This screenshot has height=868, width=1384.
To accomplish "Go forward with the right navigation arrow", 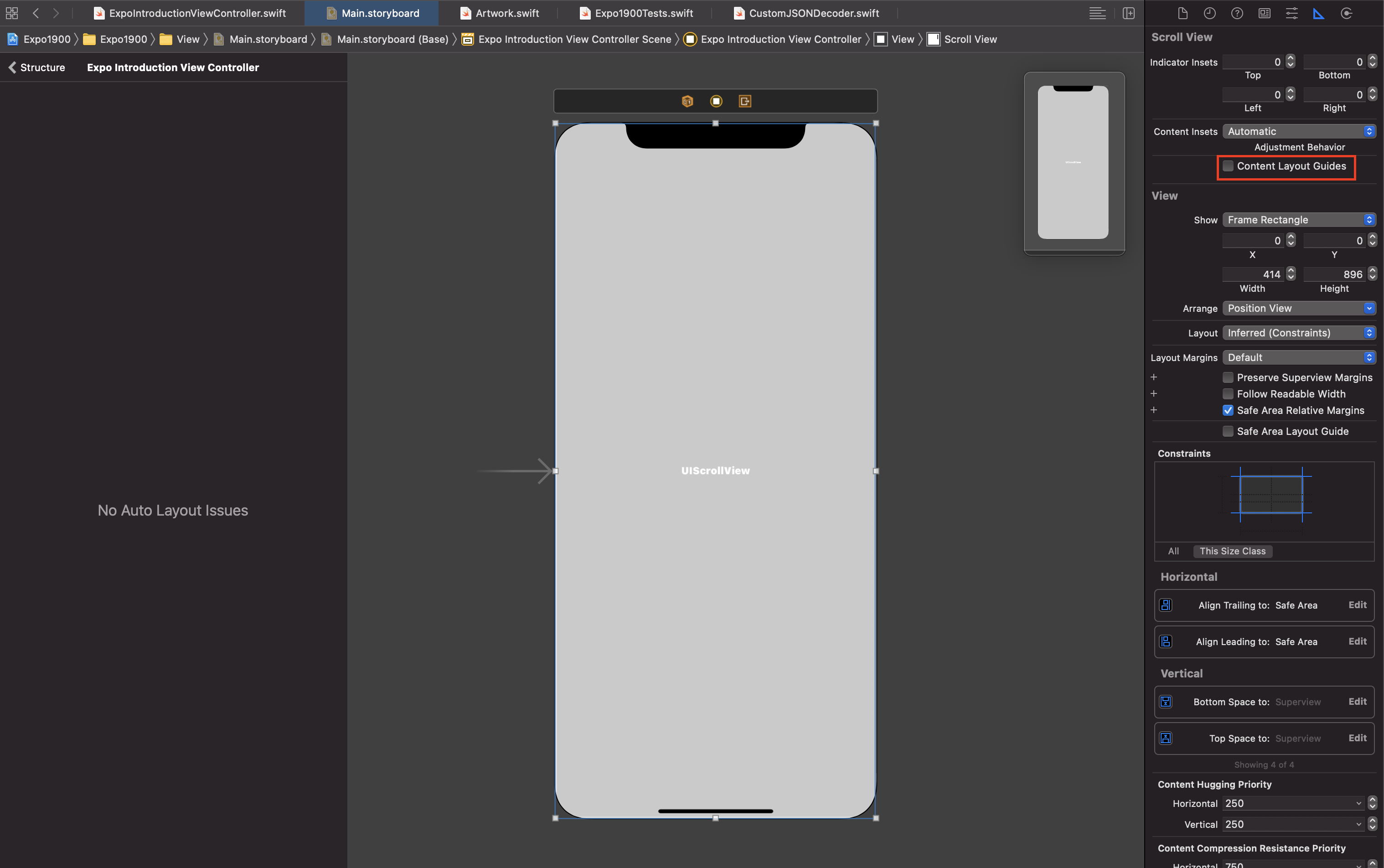I will click(x=56, y=13).
